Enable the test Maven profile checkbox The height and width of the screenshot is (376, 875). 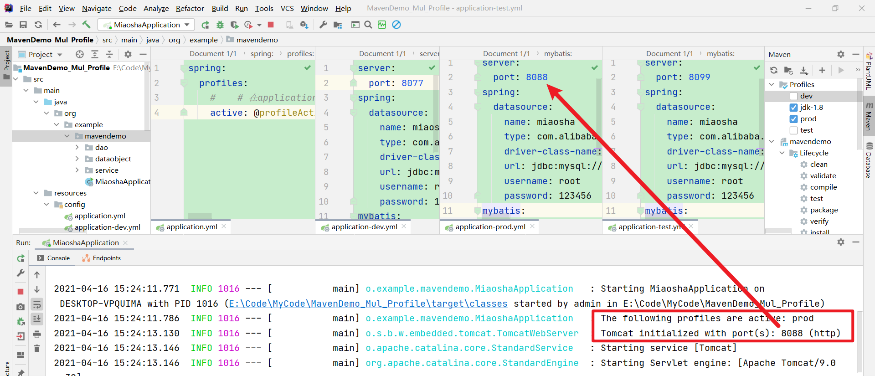coord(794,130)
